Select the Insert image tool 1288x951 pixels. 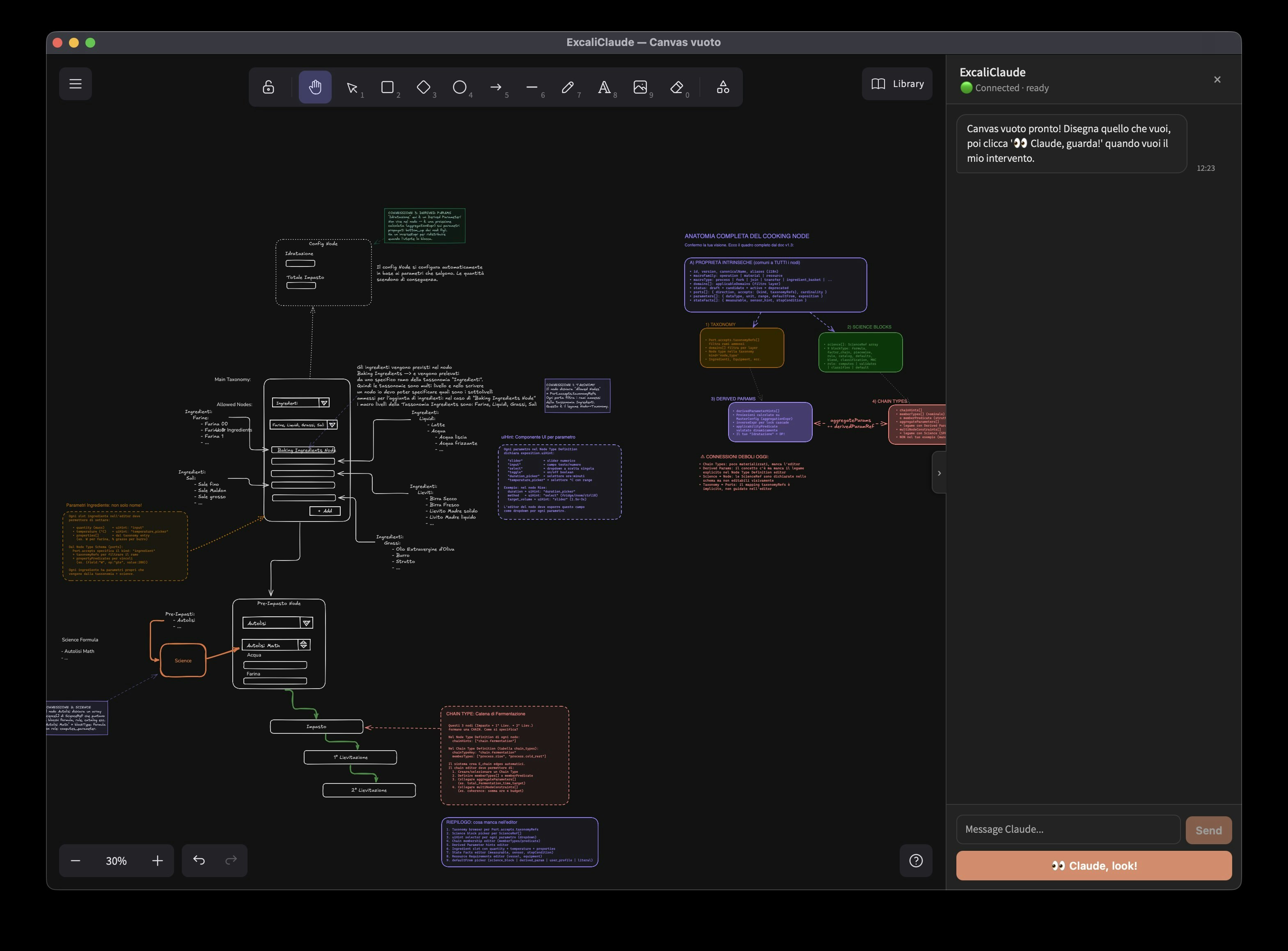click(x=639, y=87)
